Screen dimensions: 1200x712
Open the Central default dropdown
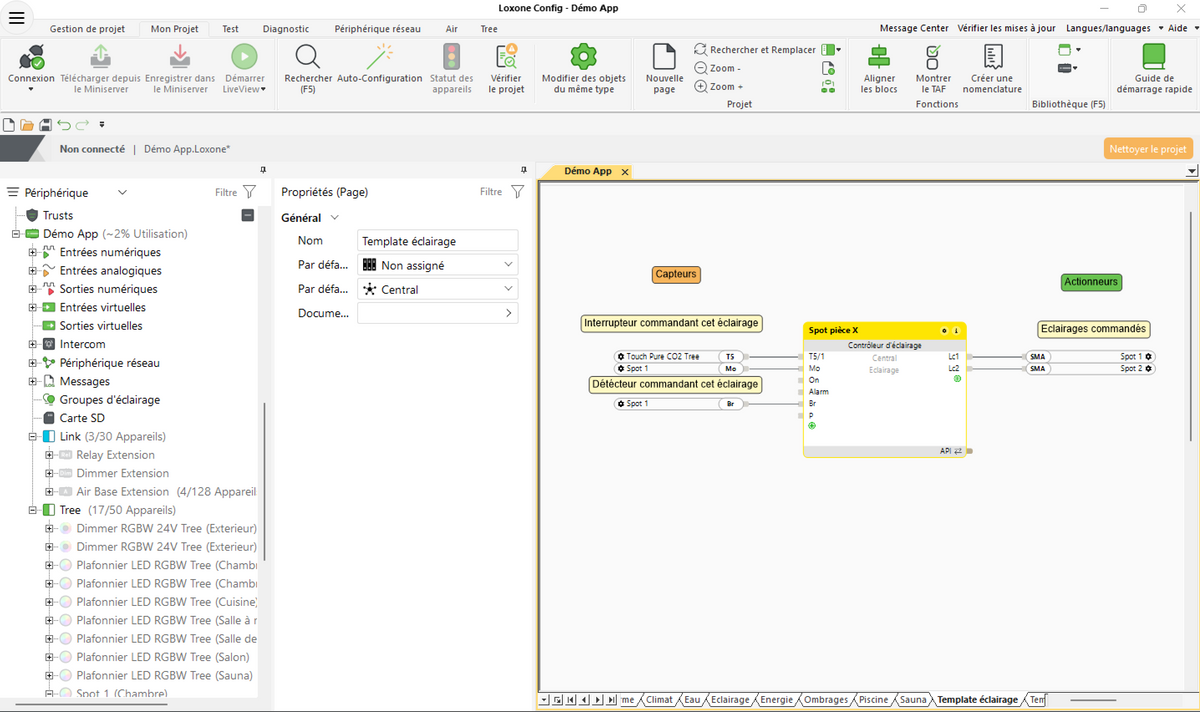pyautogui.click(x=437, y=288)
